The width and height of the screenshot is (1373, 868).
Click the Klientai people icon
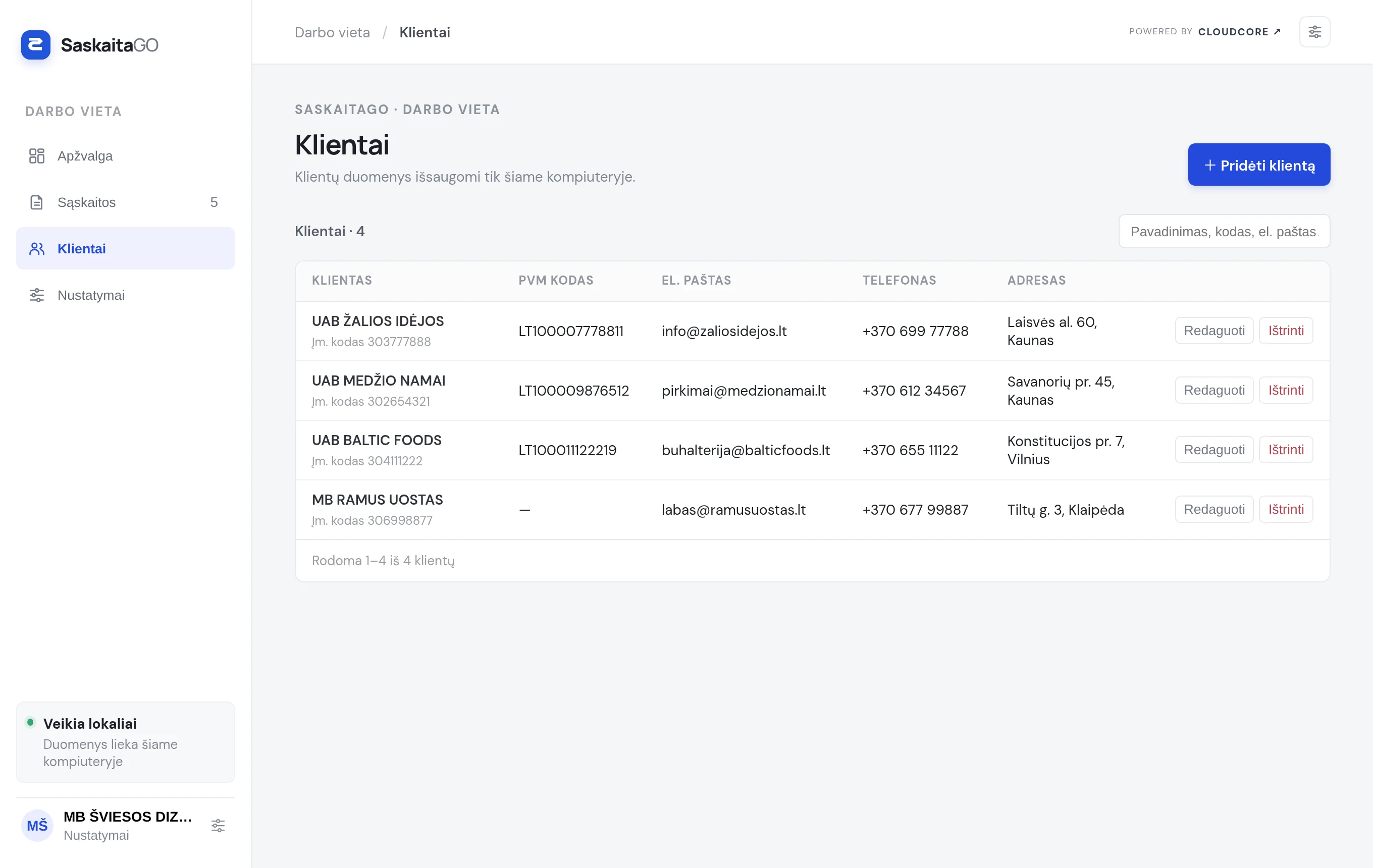tap(36, 248)
